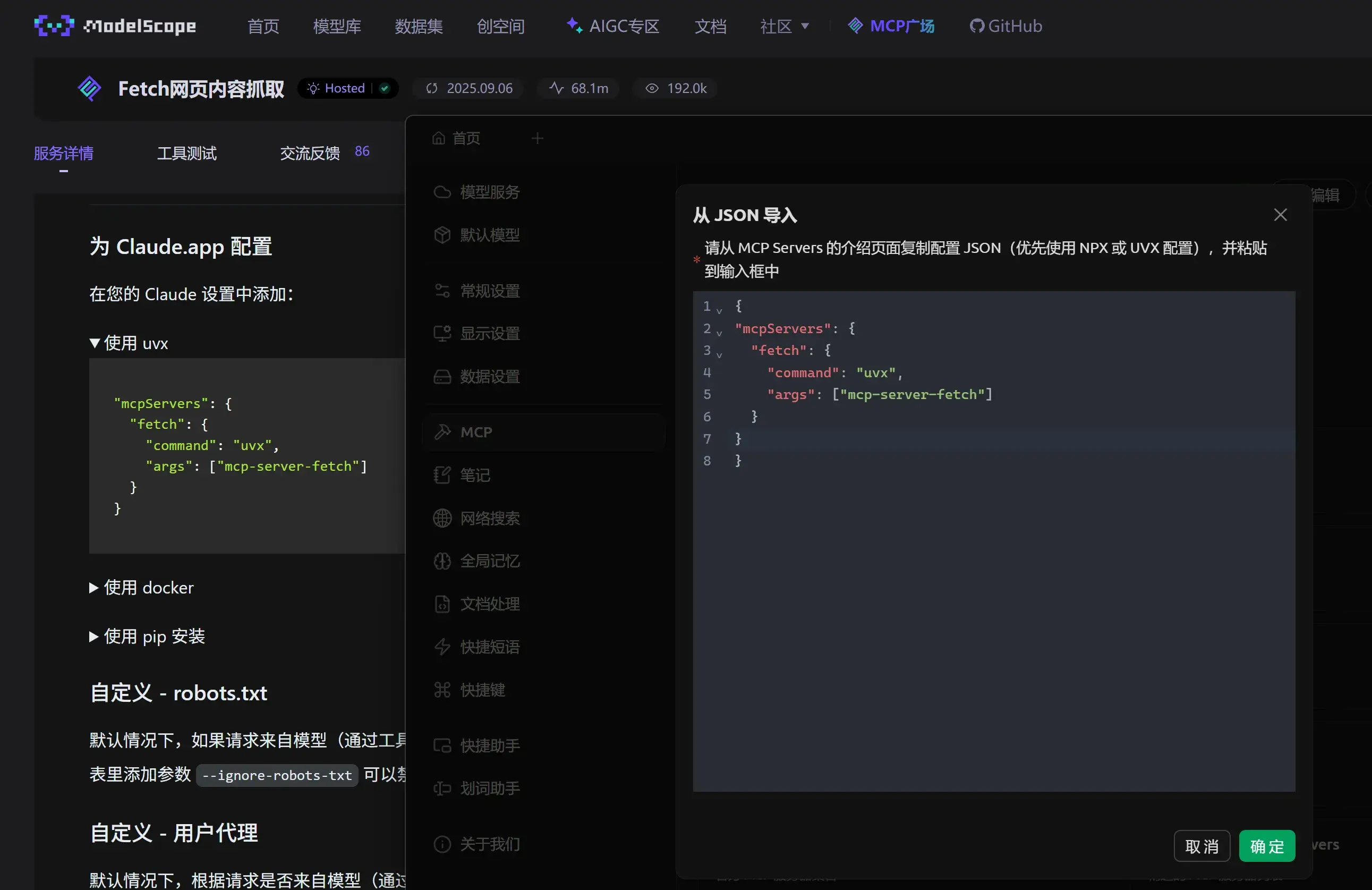Click the refresh icon next to 2025.09.06
1372x890 pixels.
432,88
